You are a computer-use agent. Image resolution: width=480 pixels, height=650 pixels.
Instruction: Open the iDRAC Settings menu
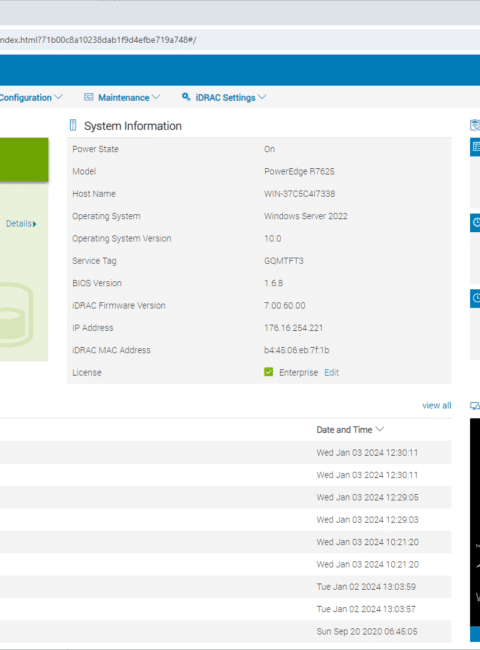tap(225, 97)
